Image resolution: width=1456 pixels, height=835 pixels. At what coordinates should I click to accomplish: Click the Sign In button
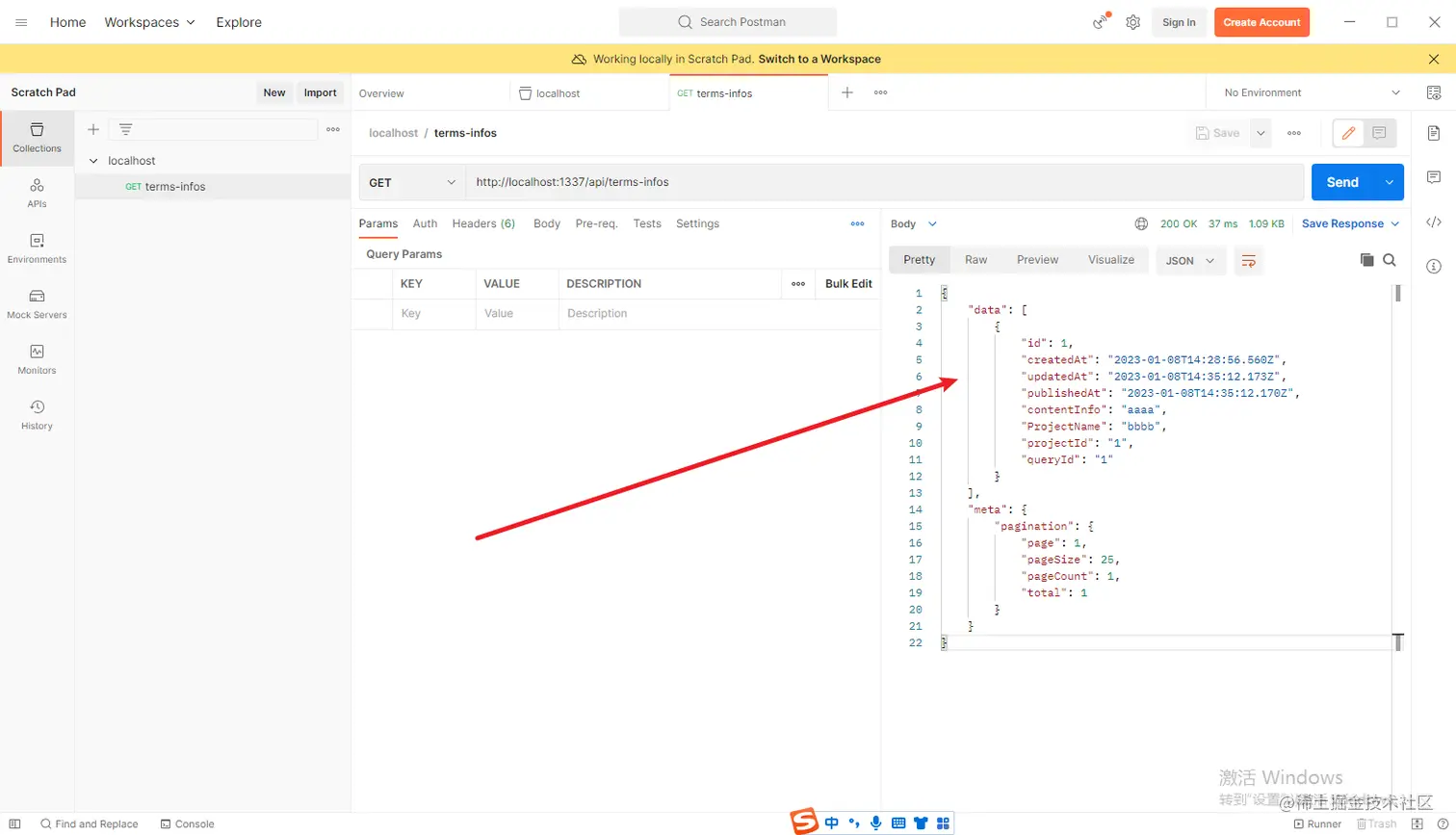point(1179,22)
